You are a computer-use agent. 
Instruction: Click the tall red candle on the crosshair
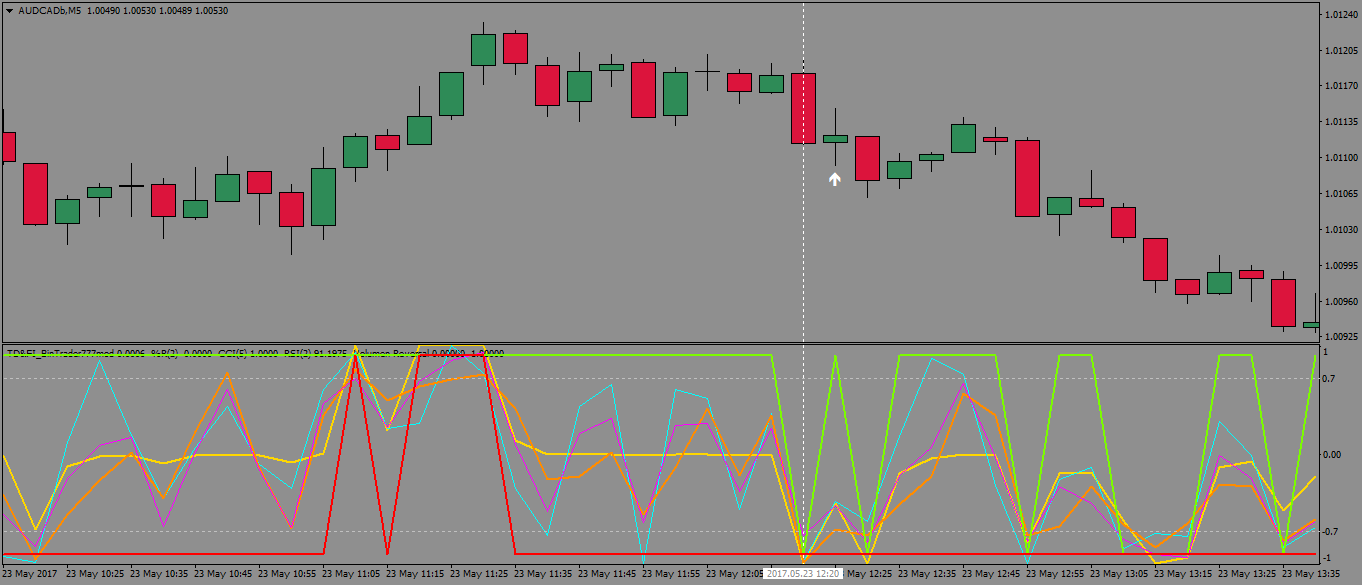[x=803, y=108]
